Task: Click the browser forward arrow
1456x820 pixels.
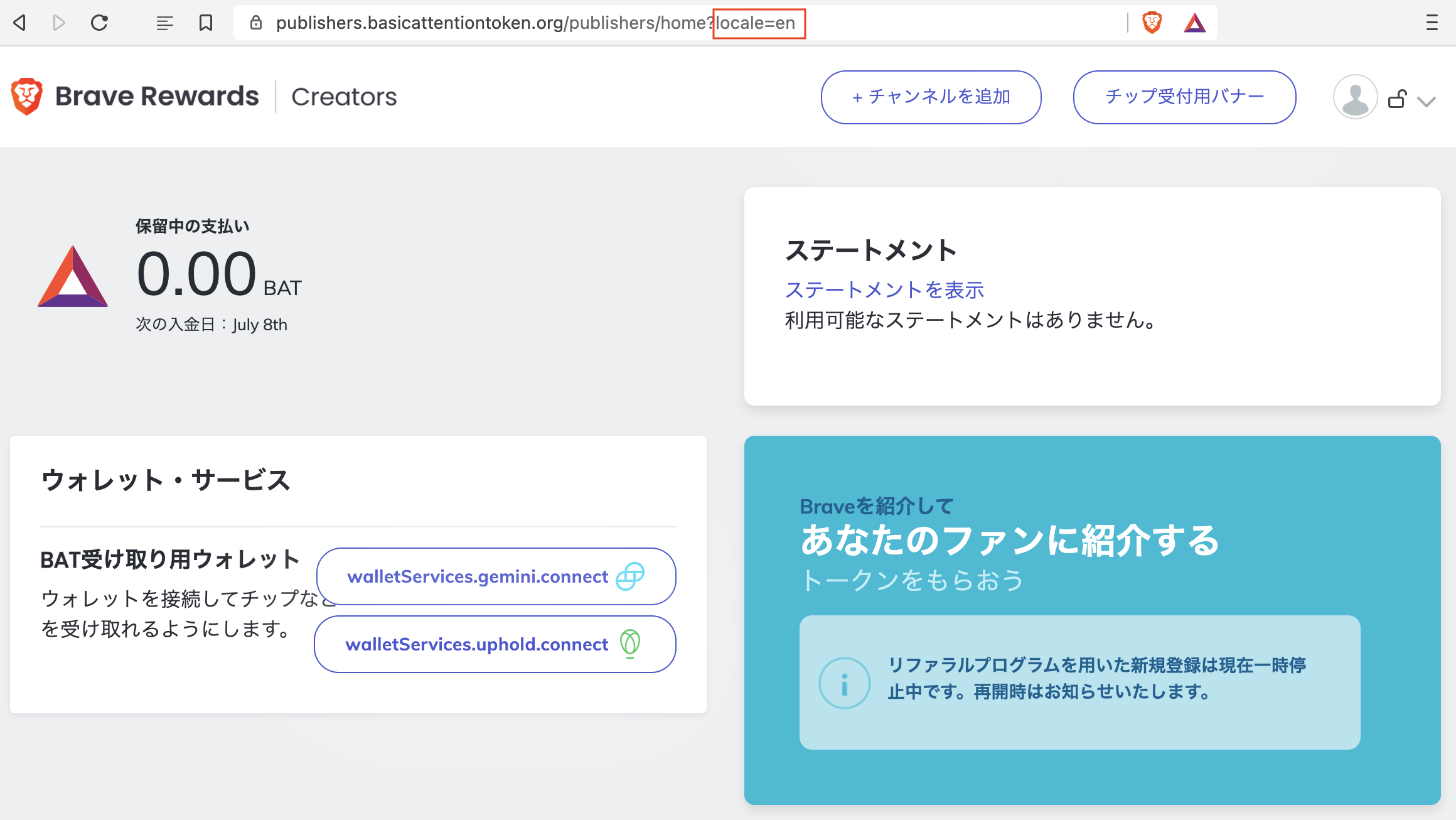Action: click(x=59, y=23)
